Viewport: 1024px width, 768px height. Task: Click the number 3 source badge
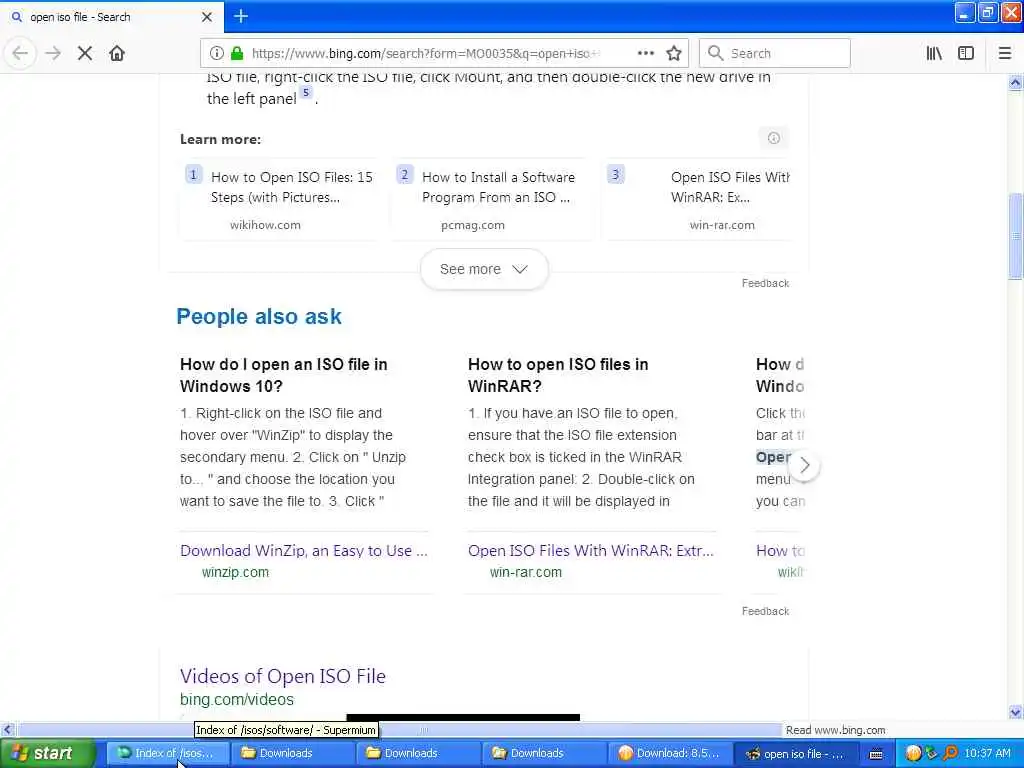[615, 174]
